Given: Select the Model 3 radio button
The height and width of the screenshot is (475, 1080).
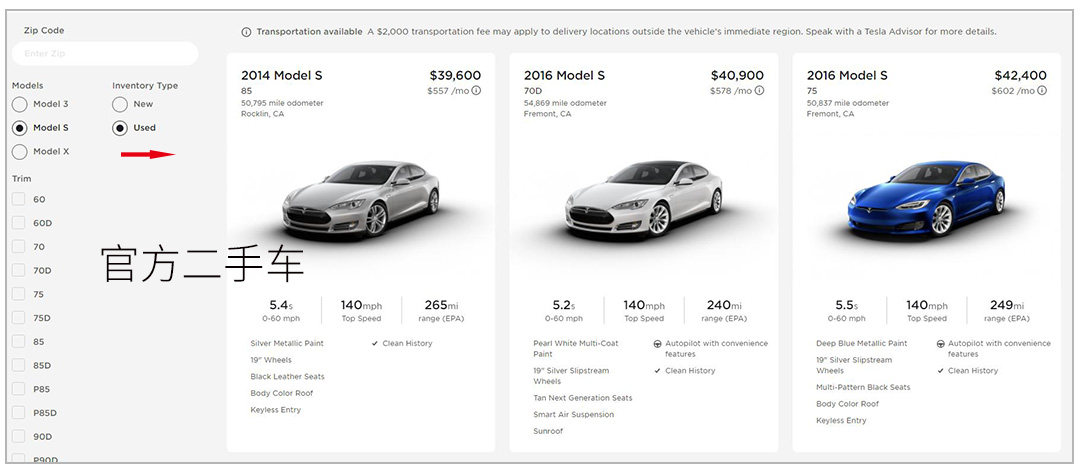Looking at the screenshot, I should [20, 104].
